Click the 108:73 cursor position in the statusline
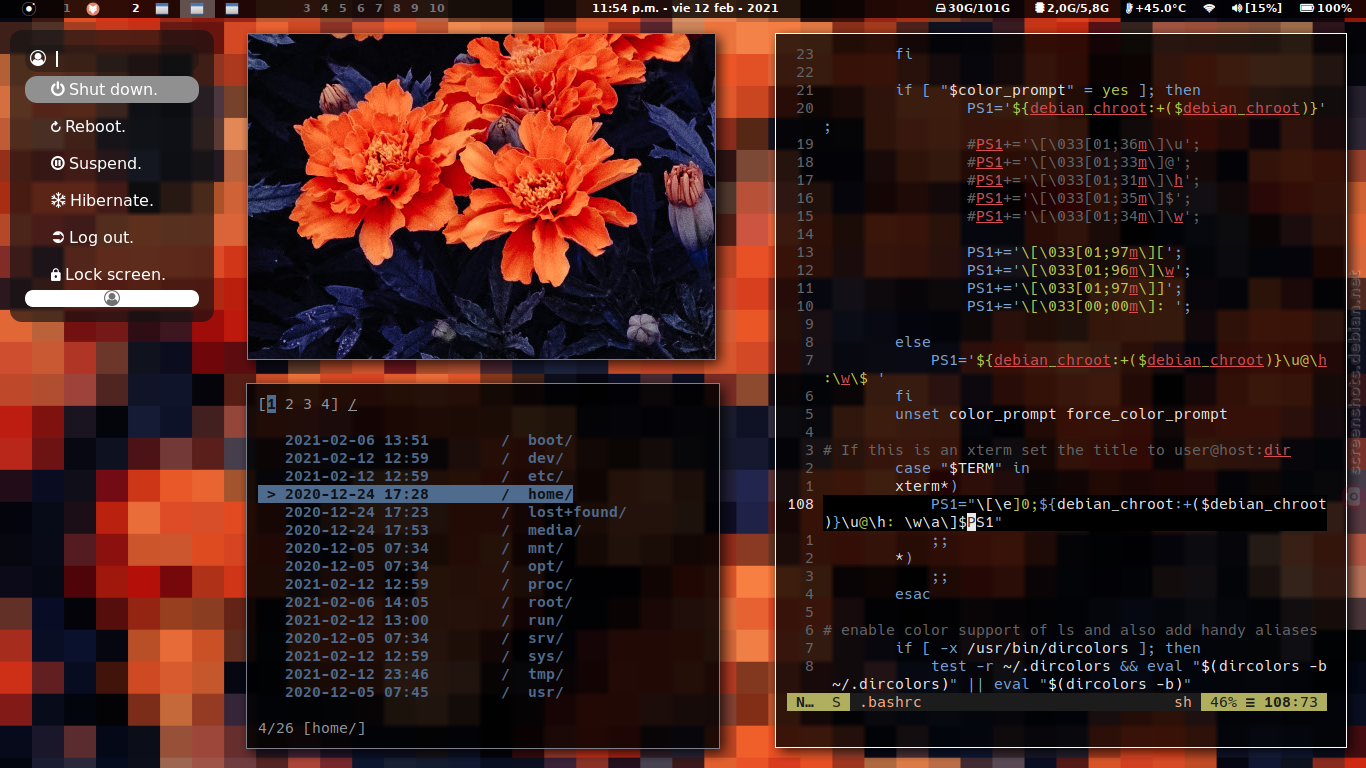This screenshot has height=768, width=1366. pos(1291,702)
